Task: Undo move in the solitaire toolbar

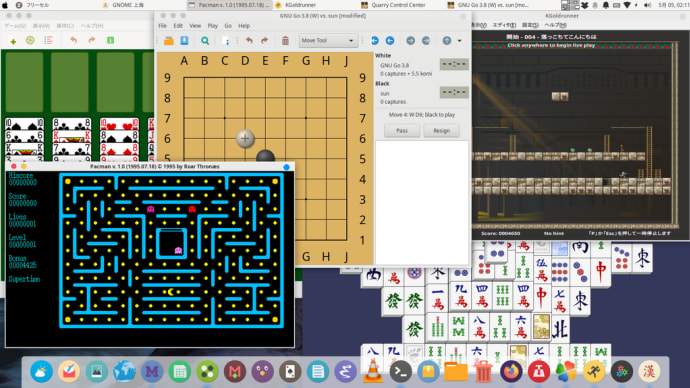Action: (x=73, y=40)
